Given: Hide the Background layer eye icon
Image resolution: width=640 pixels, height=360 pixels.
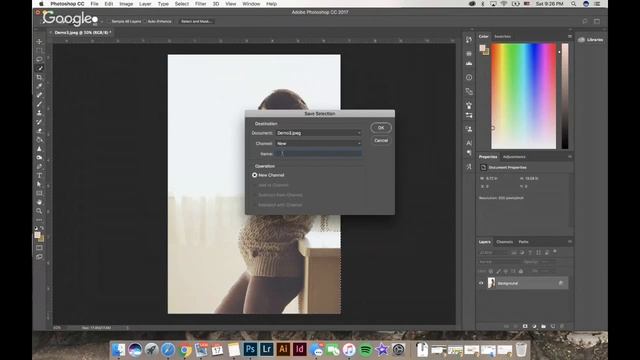Looking at the screenshot, I should [481, 283].
